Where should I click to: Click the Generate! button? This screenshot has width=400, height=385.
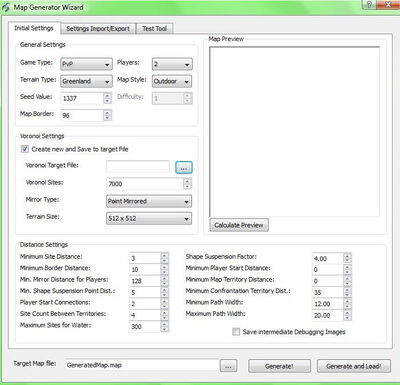(279, 366)
